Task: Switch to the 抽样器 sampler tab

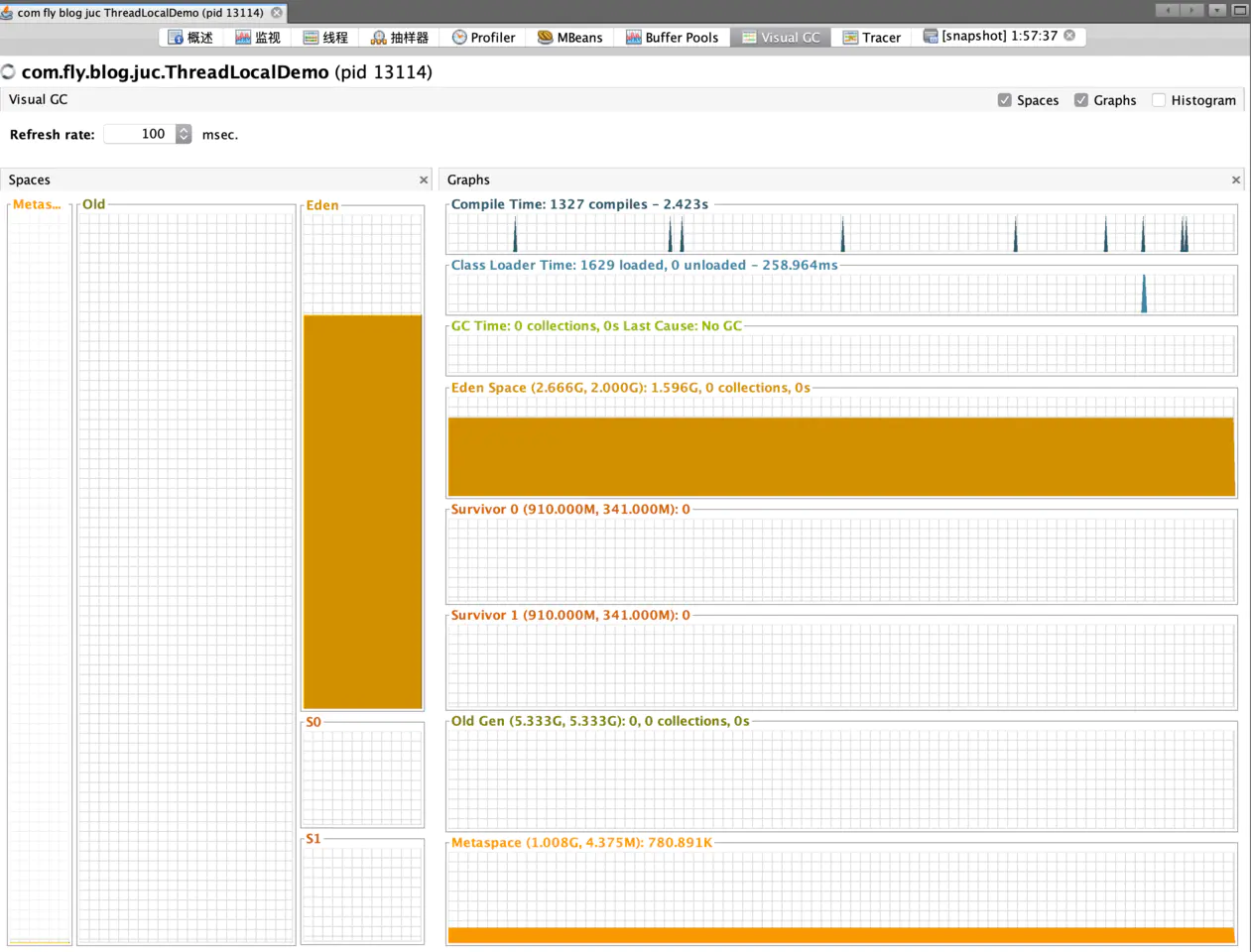Action: (x=400, y=38)
